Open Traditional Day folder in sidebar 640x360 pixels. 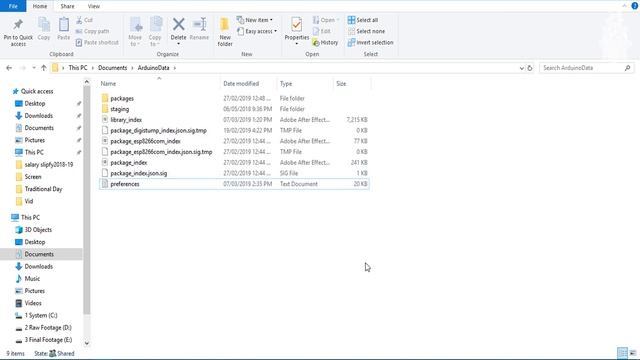coord(43,189)
